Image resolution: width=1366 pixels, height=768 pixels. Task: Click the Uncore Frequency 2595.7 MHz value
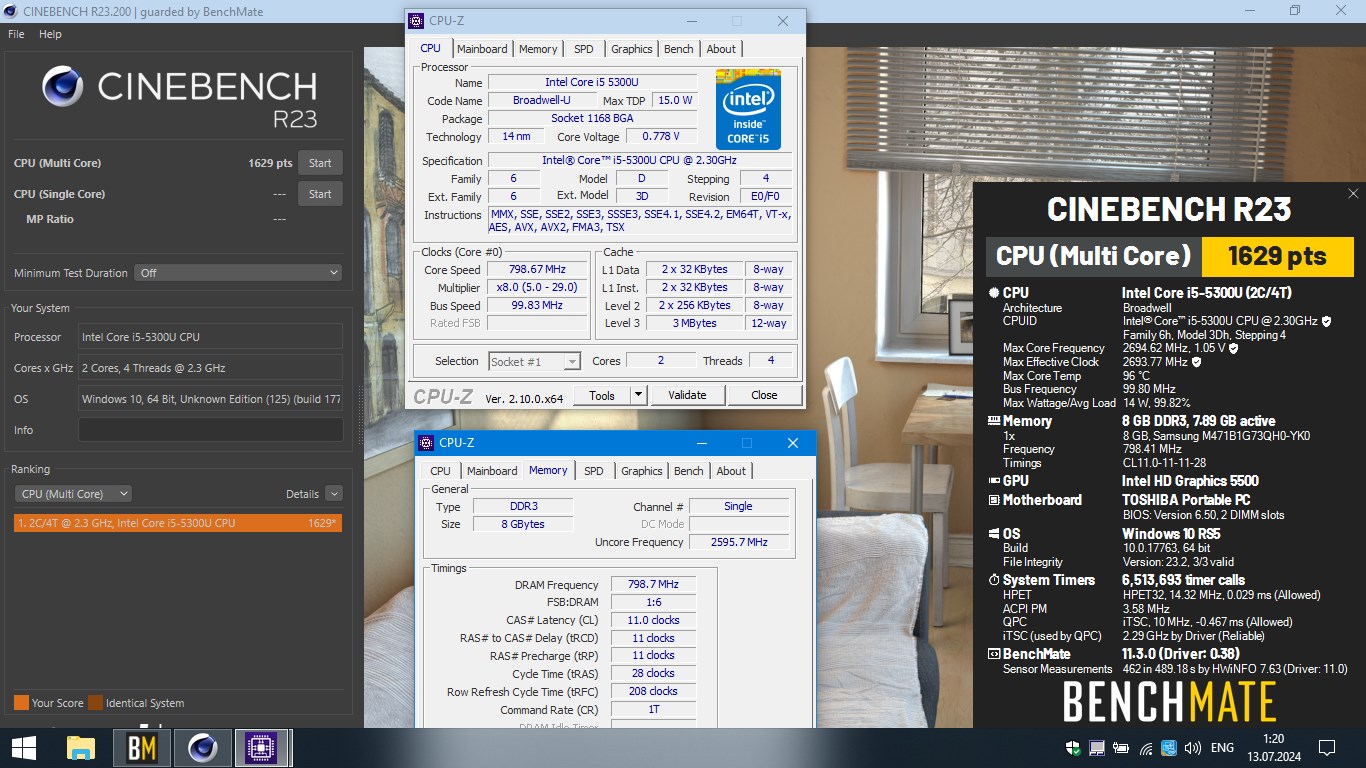pos(738,542)
